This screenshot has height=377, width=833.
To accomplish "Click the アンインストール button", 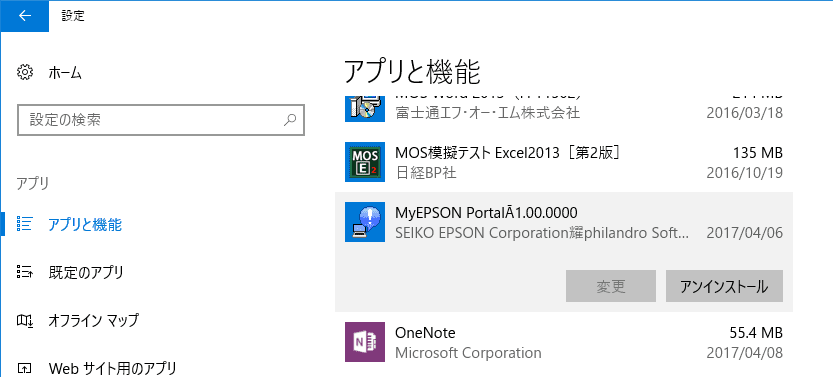I will click(x=724, y=286).
